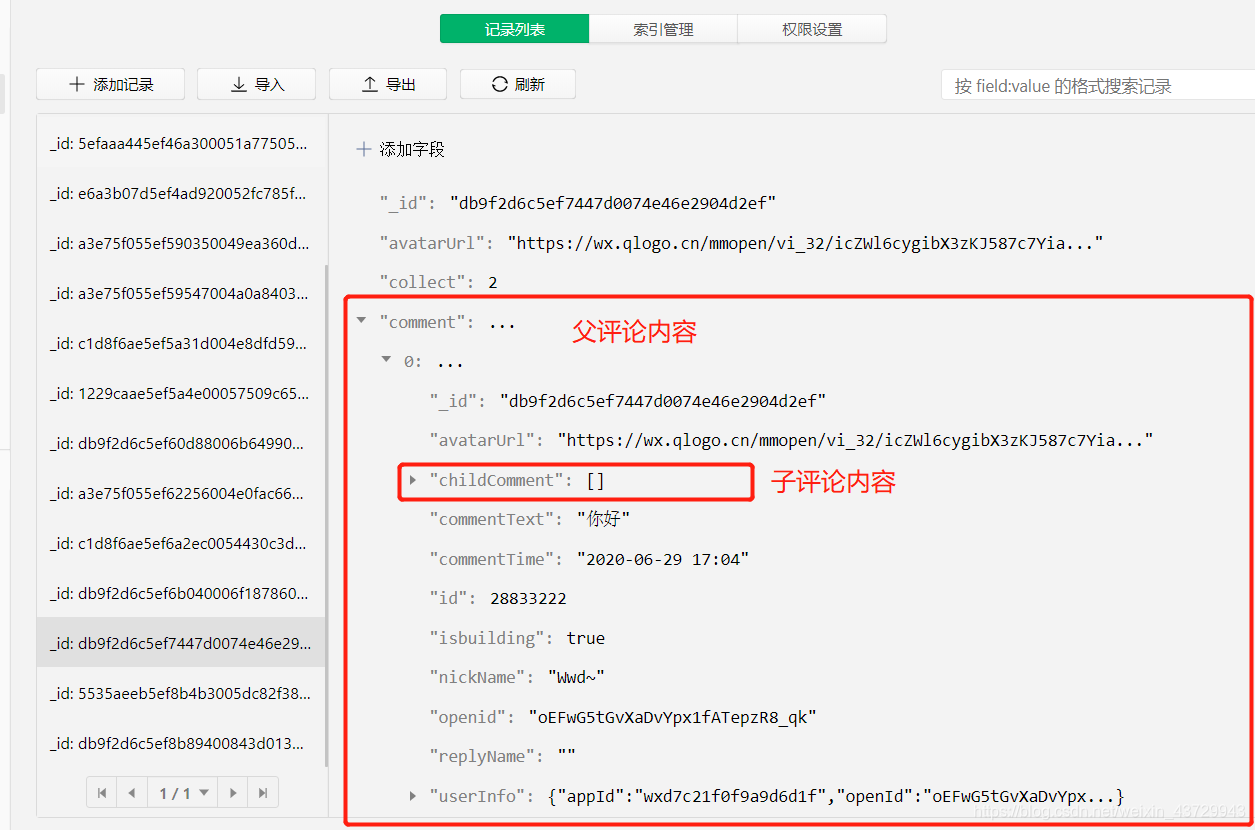Focus the field:value record search box
The width and height of the screenshot is (1255, 830).
[1097, 86]
